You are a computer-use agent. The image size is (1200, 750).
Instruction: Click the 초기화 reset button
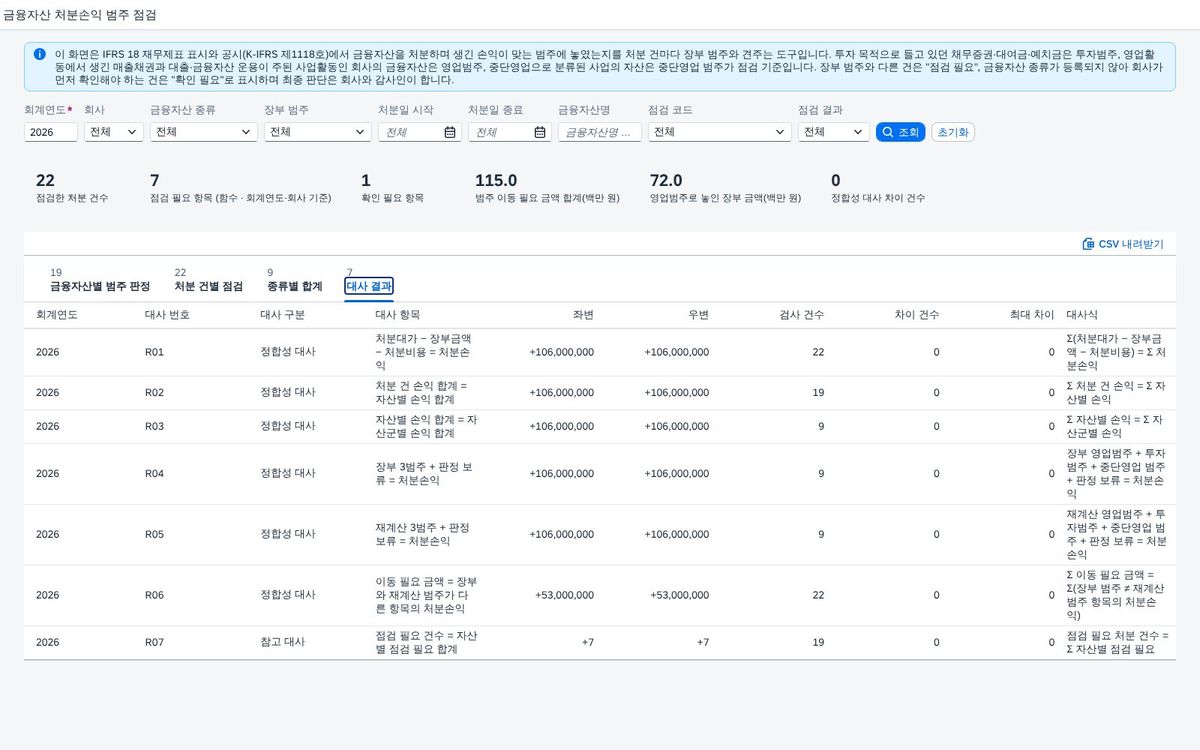(x=953, y=132)
